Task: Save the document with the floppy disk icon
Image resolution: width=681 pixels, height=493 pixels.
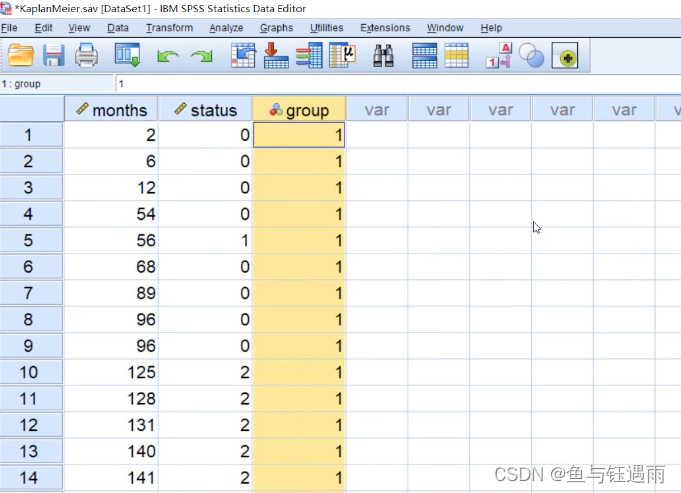Action: click(54, 55)
